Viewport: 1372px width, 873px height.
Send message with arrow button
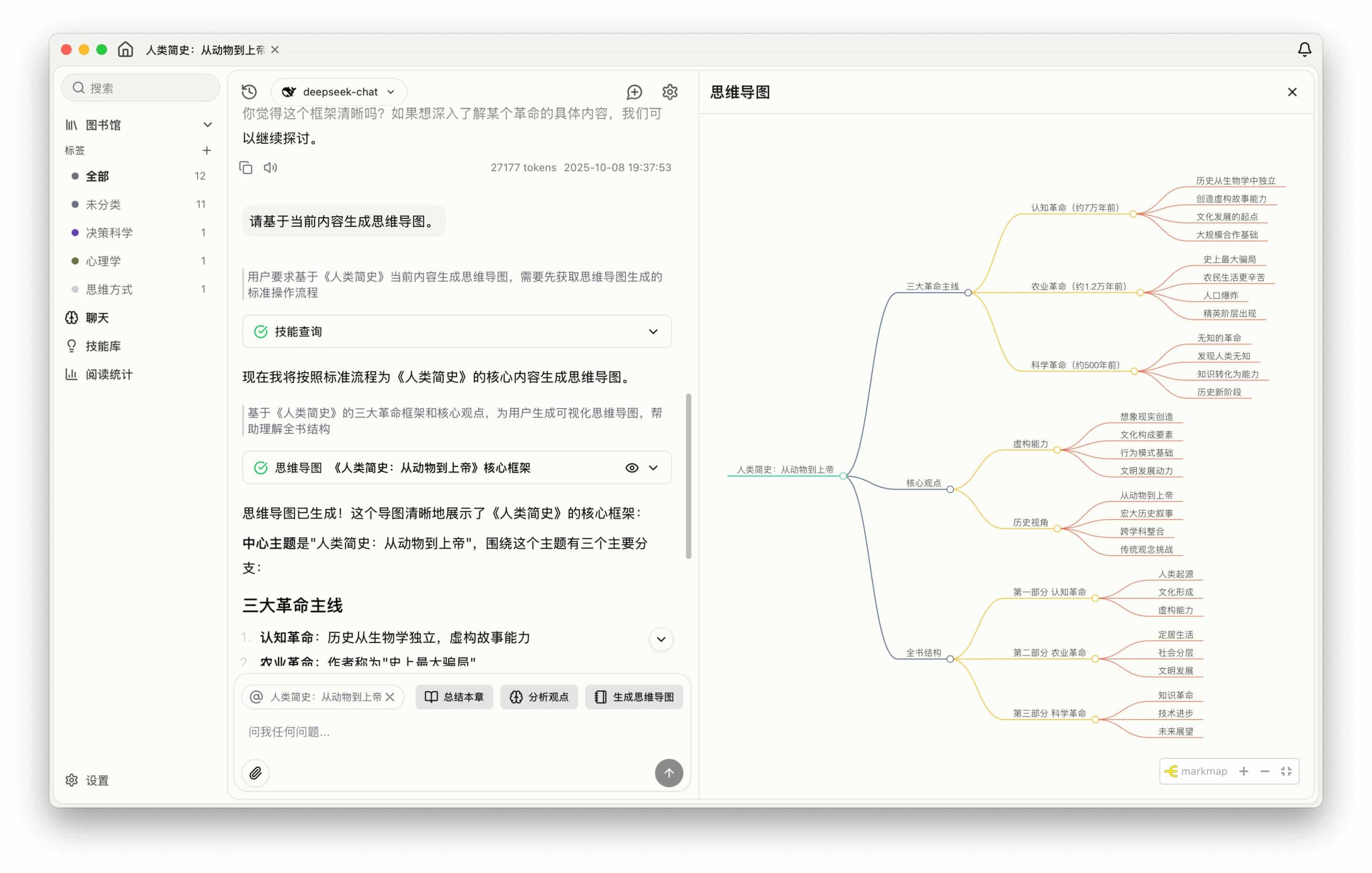tap(668, 773)
